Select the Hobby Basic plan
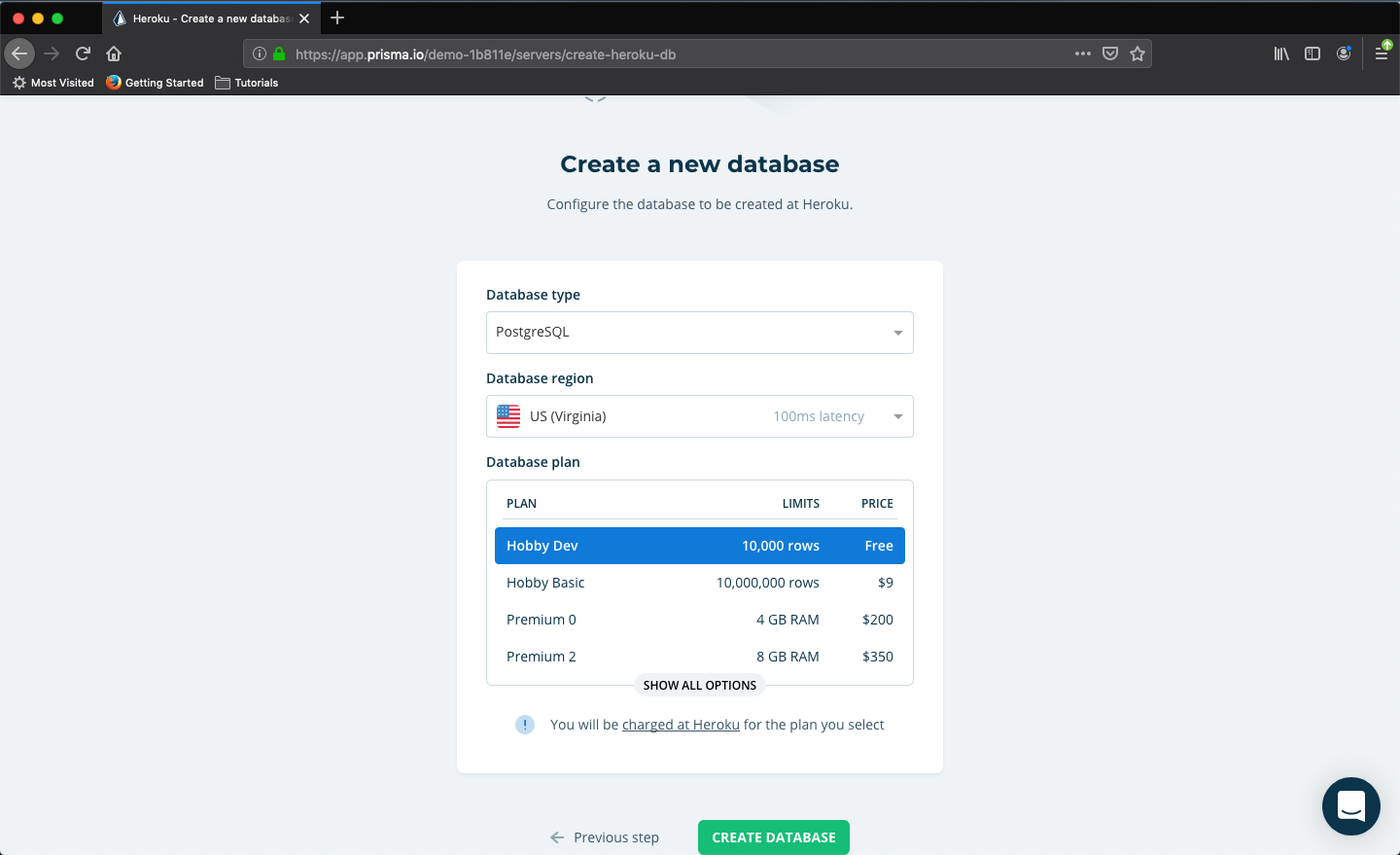1400x855 pixels. click(700, 583)
